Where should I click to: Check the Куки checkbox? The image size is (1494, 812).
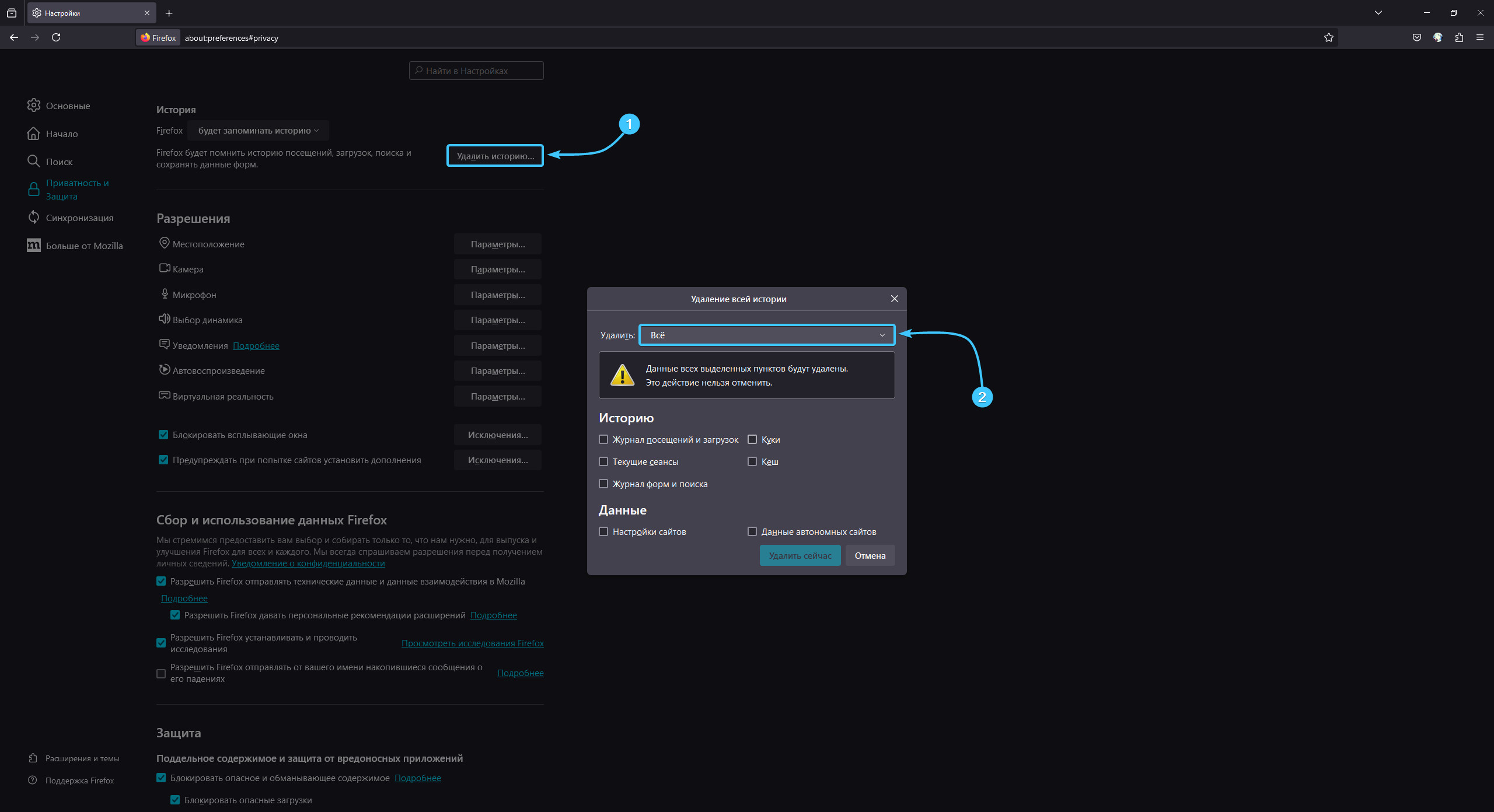click(x=752, y=439)
